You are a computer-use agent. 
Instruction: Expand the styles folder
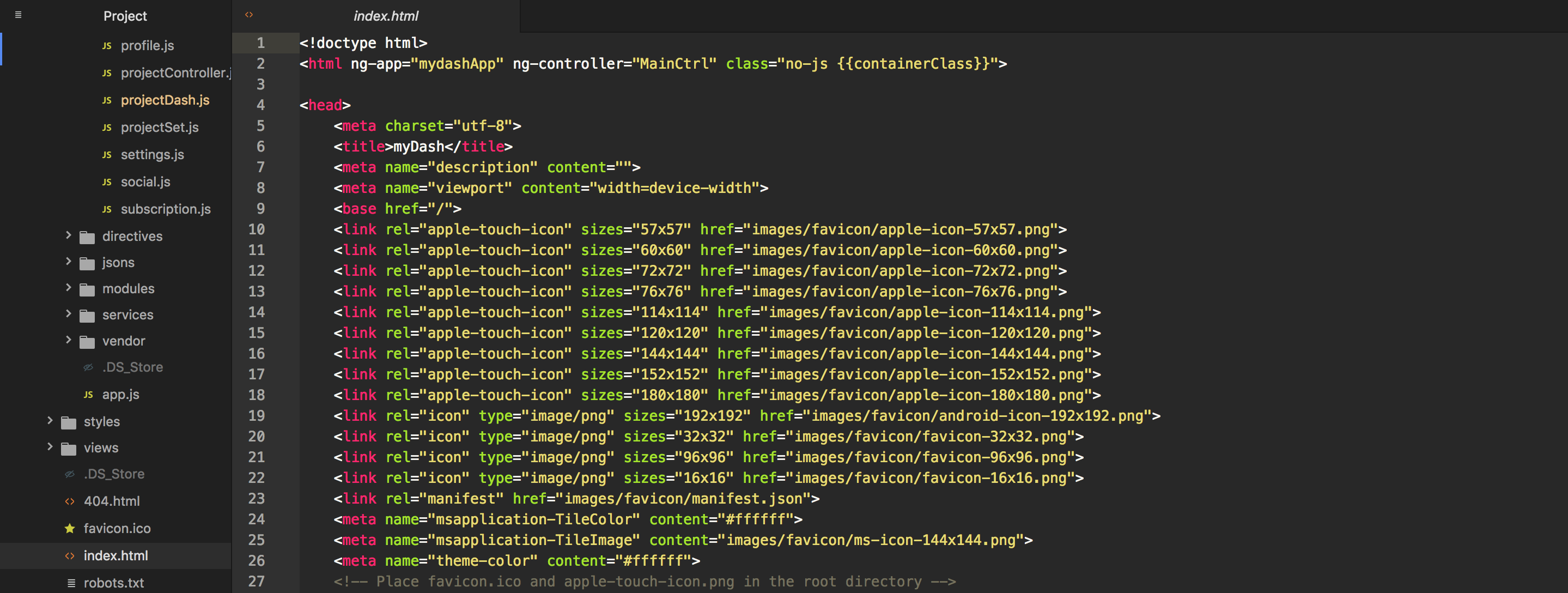point(50,421)
